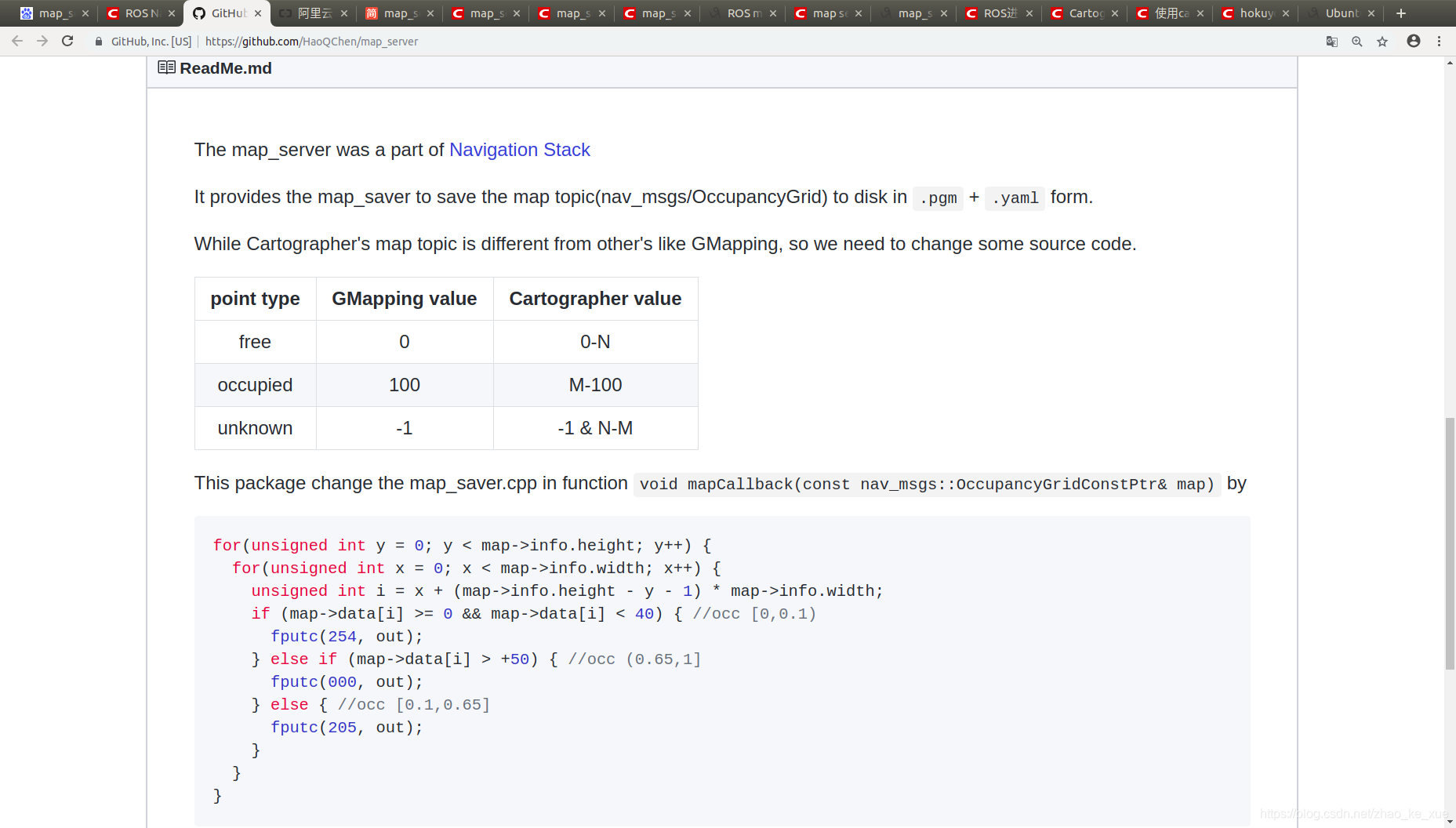The image size is (1456, 828).
Task: Open a new browser tab
Action: [x=1401, y=13]
